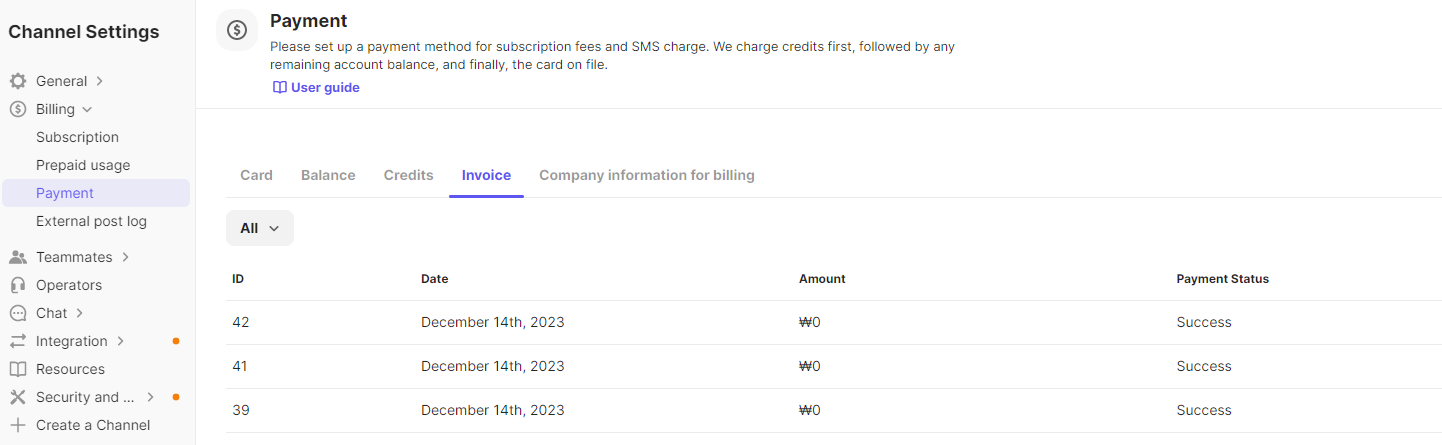1442x445 pixels.
Task: Switch to the Credits tab
Action: coord(408,175)
